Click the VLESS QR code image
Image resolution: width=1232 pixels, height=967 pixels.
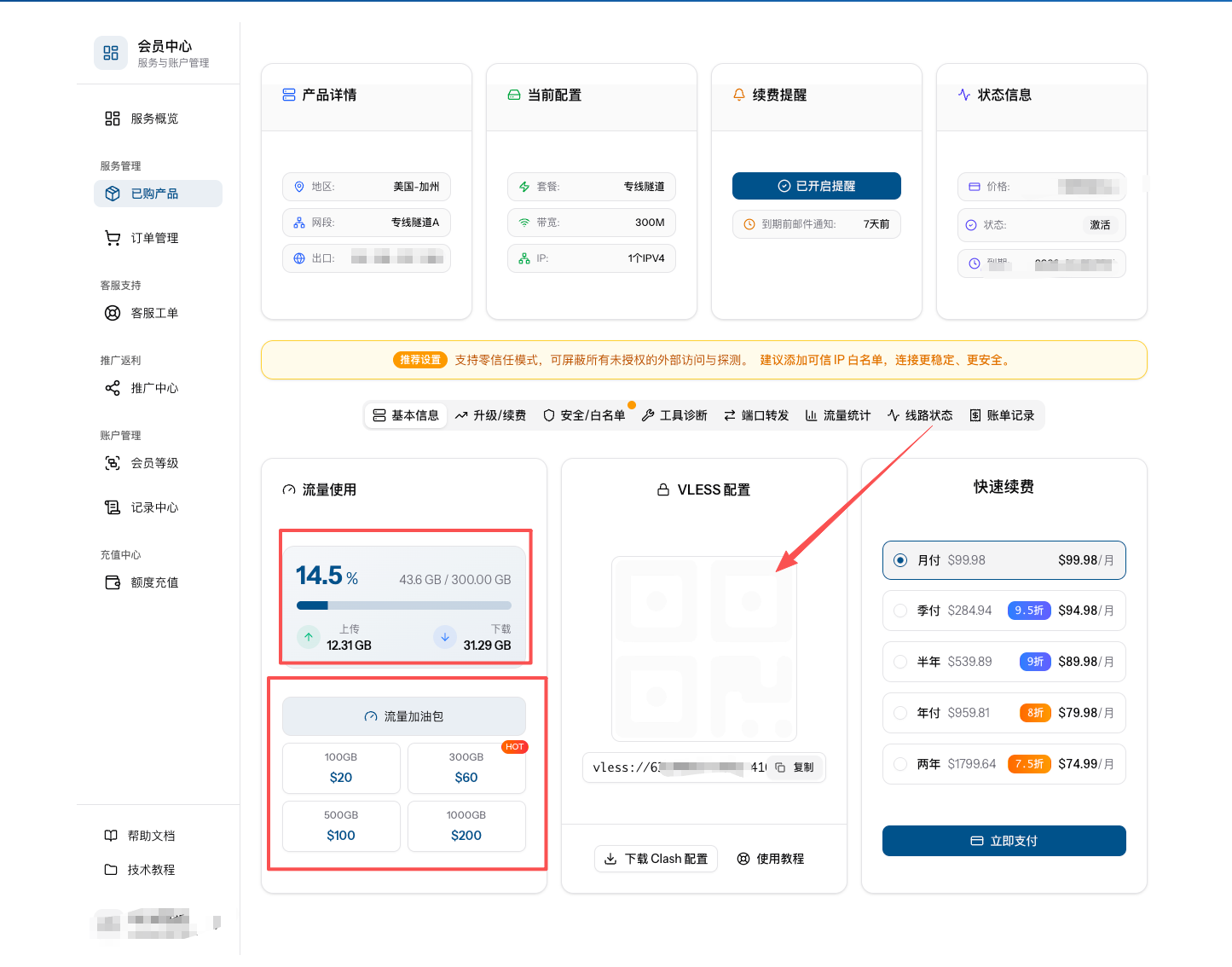point(704,649)
